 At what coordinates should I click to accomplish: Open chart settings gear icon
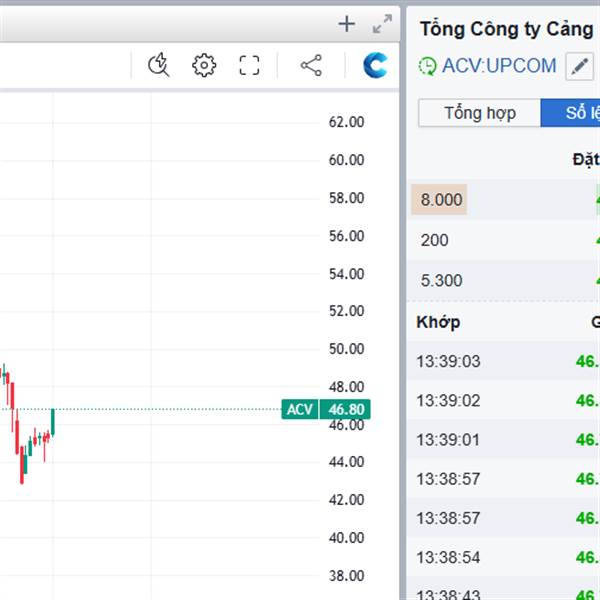[204, 66]
